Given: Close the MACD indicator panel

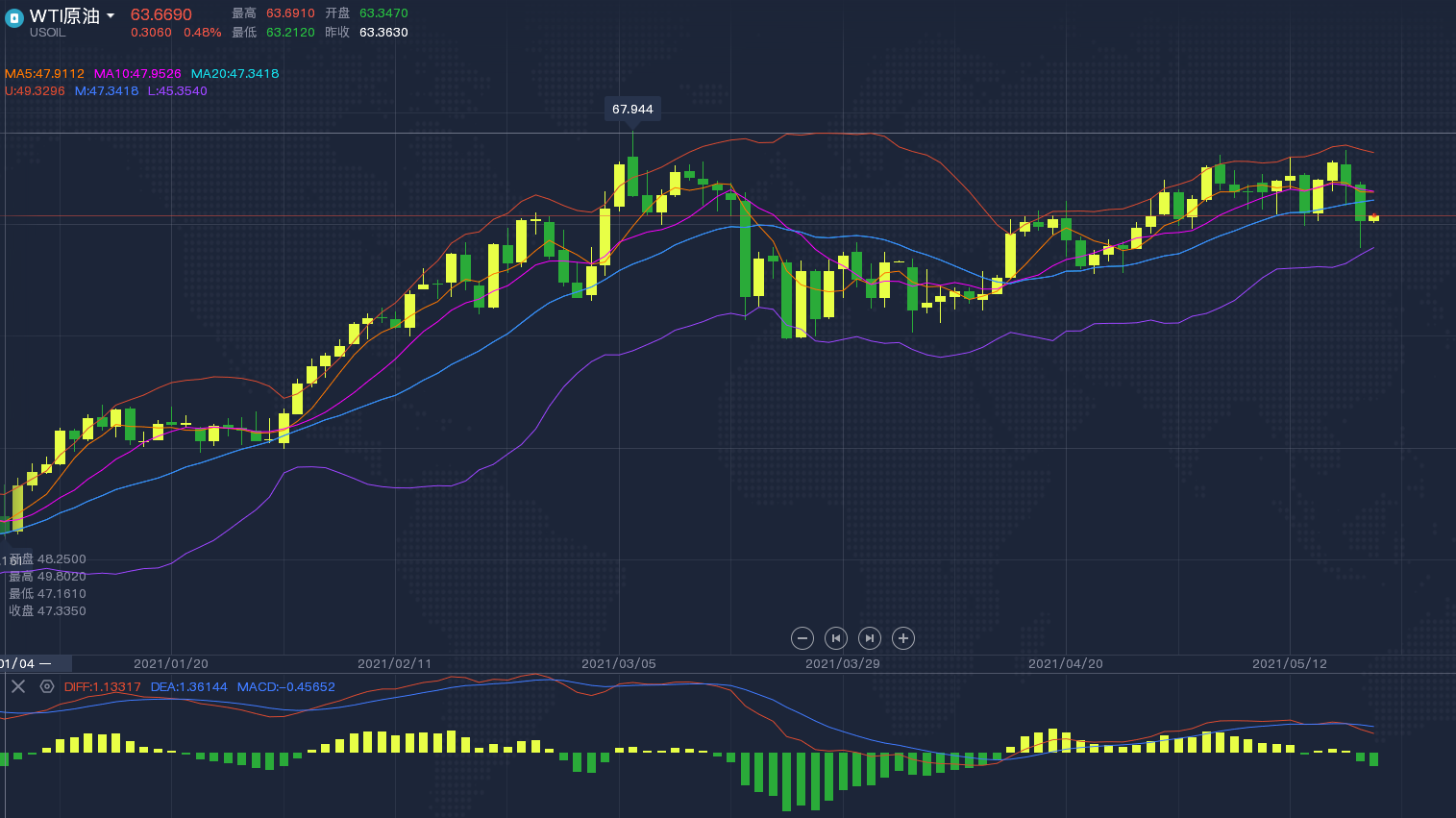Looking at the screenshot, I should pyautogui.click(x=18, y=686).
